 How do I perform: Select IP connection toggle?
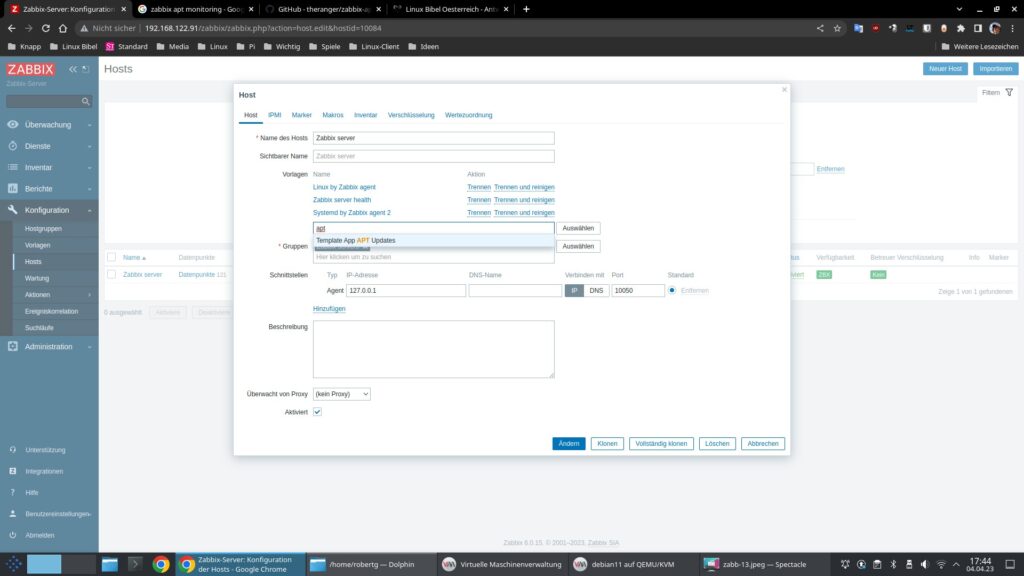[574, 291]
